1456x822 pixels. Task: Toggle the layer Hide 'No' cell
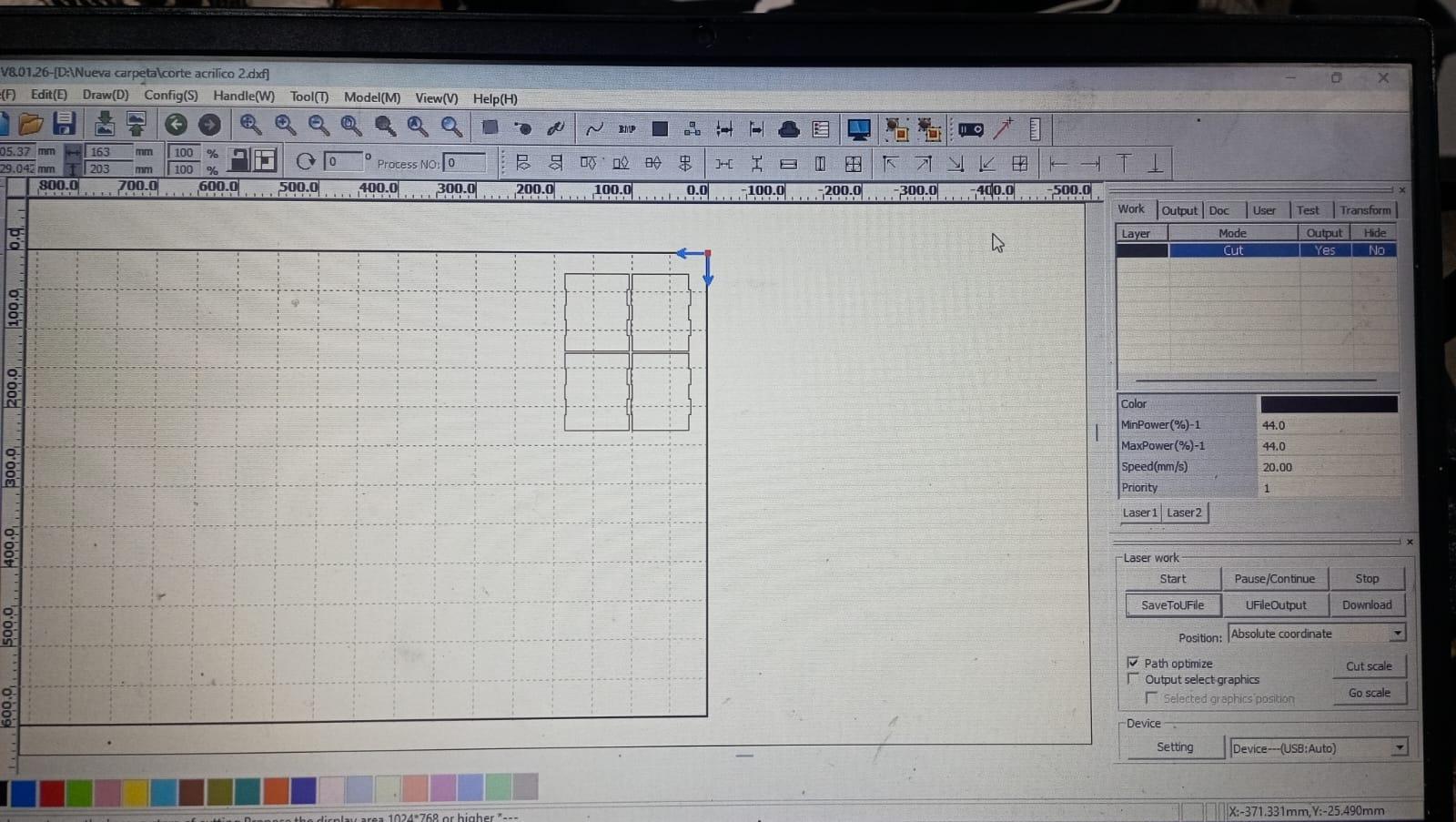(1375, 250)
